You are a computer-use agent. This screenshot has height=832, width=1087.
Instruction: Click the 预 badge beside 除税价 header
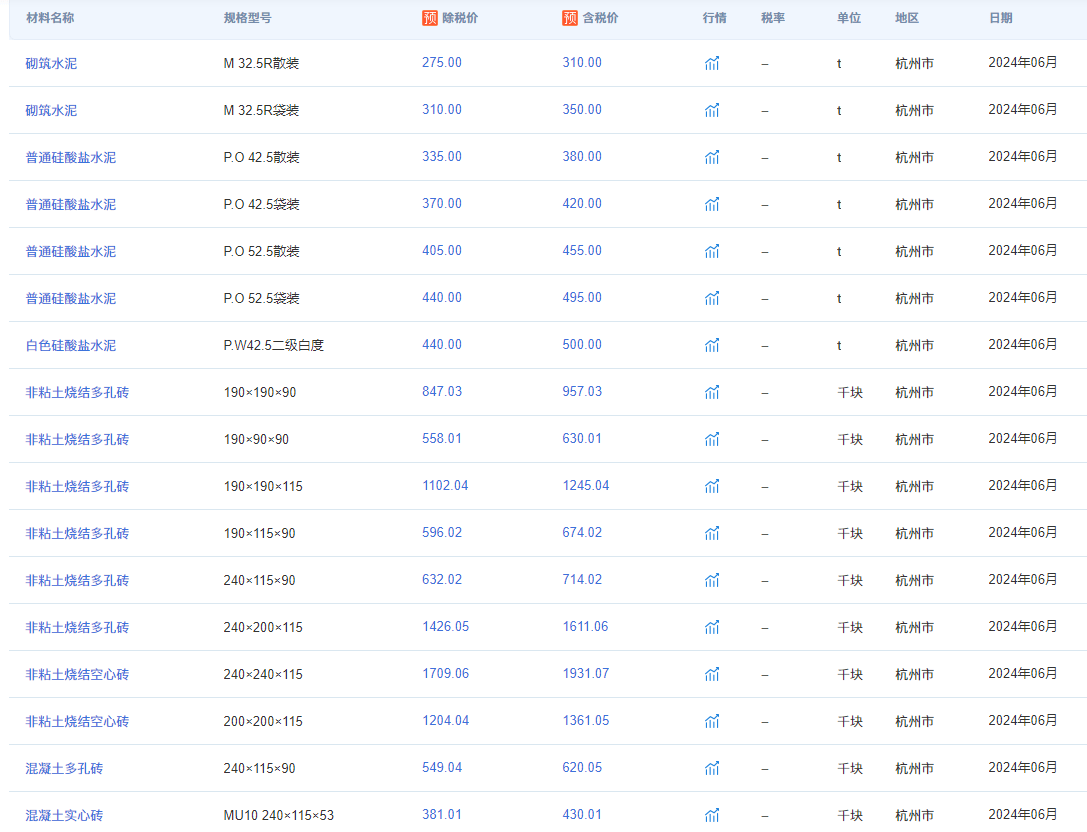pyautogui.click(x=430, y=18)
